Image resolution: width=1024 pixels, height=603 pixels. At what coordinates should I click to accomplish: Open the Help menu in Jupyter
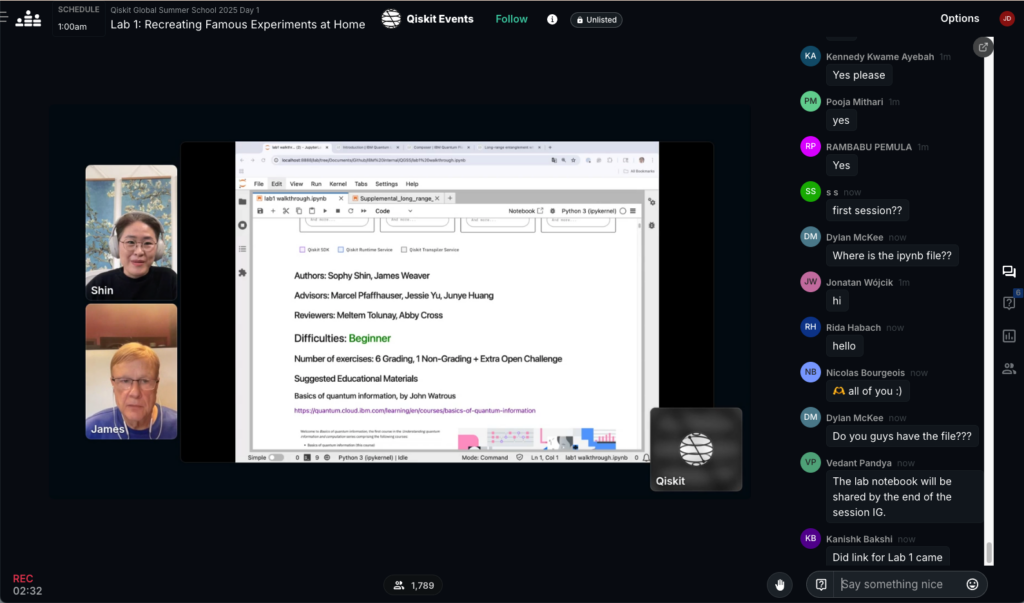[411, 184]
